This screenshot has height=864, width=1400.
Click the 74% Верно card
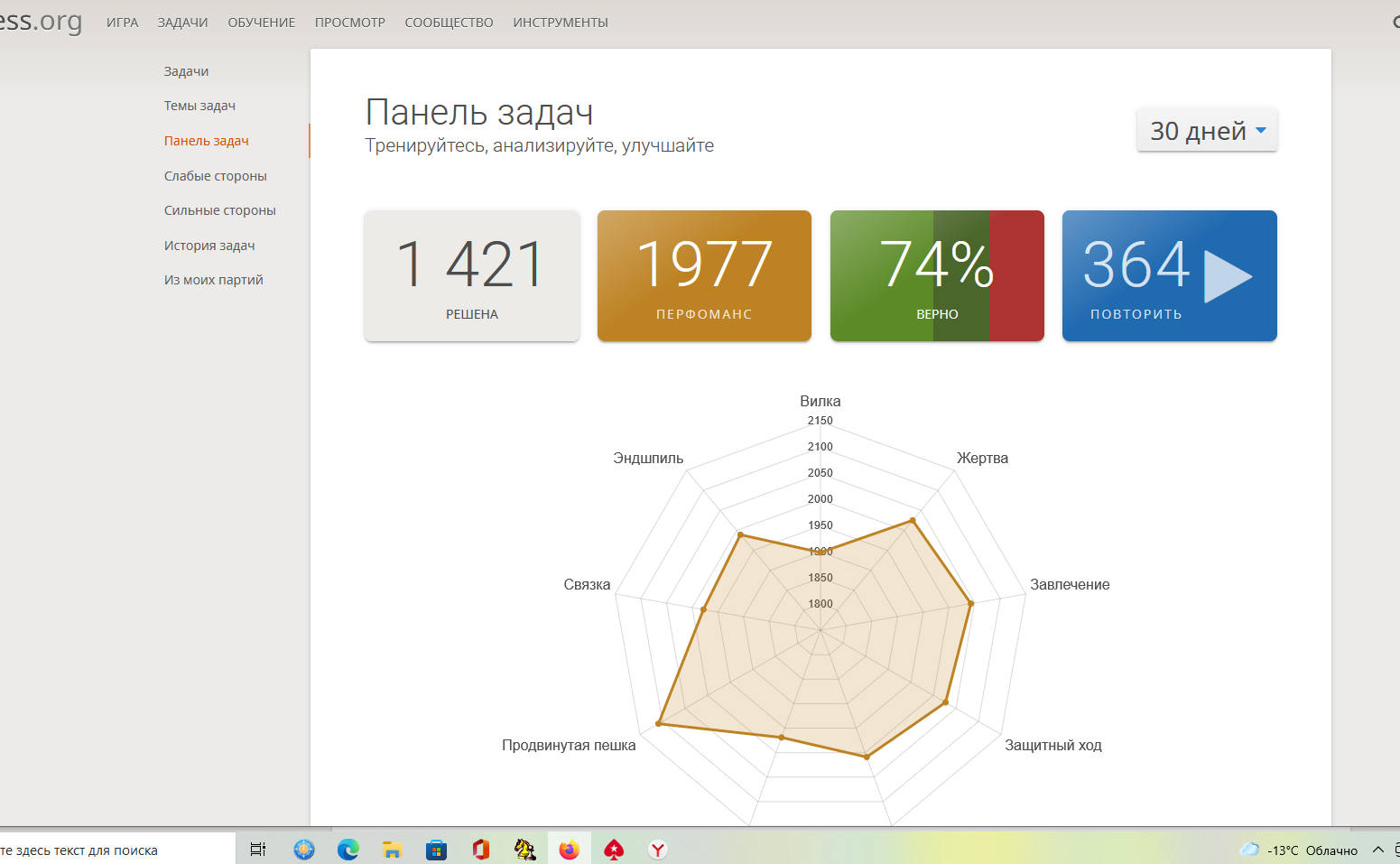click(x=937, y=275)
